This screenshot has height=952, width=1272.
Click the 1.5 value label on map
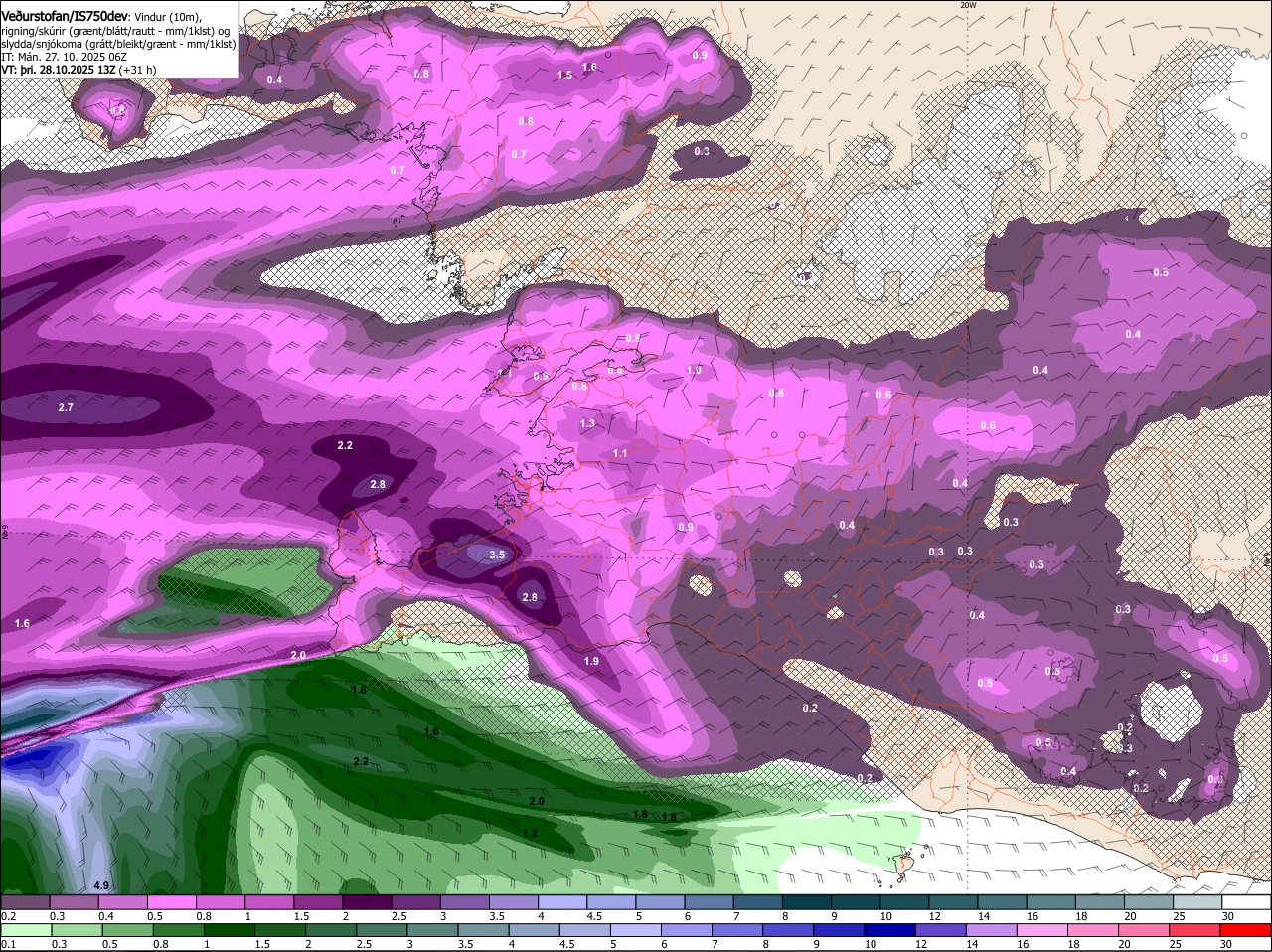point(564,75)
